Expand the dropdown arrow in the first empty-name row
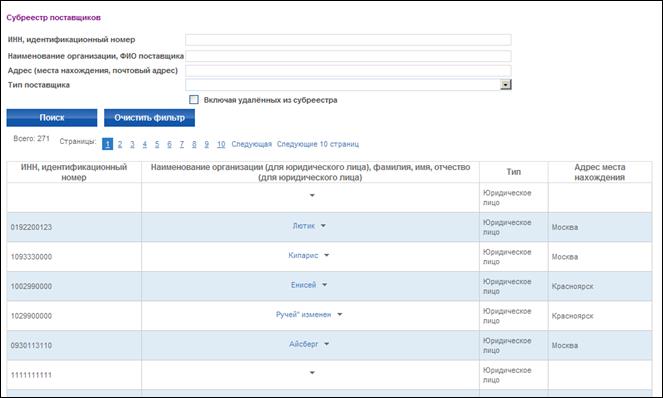The image size is (663, 398). 312,195
